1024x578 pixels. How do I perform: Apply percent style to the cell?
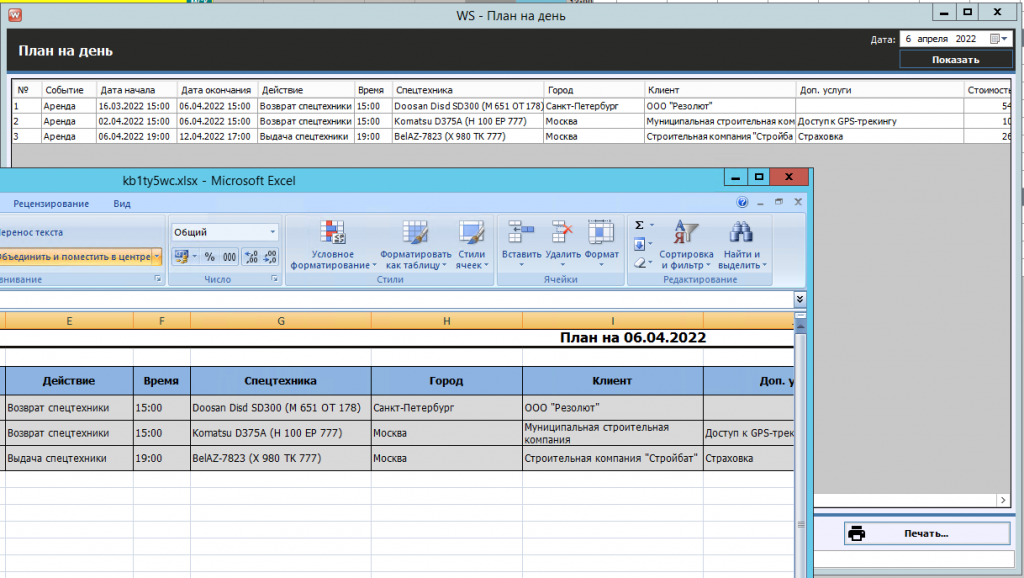coord(210,257)
